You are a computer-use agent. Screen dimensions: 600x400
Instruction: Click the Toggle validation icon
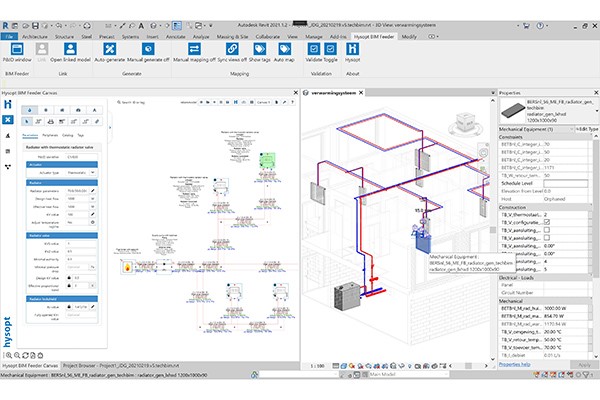pos(330,49)
